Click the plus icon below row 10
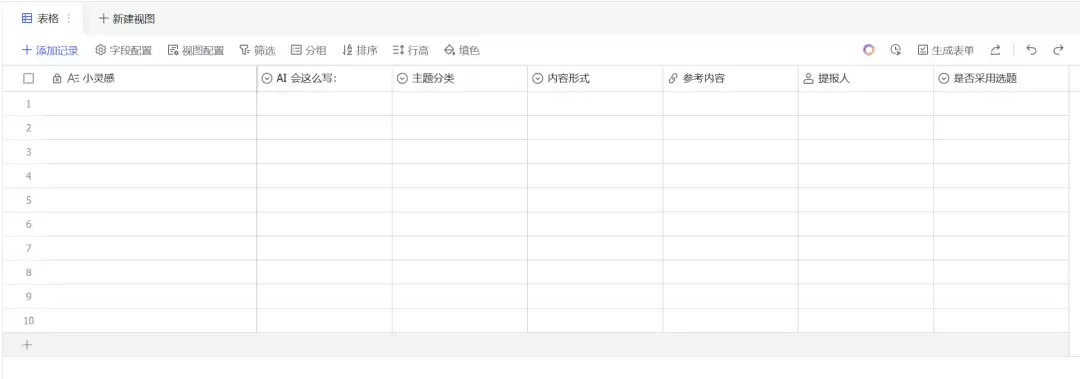Image resolution: width=1080 pixels, height=379 pixels. pos(27,345)
